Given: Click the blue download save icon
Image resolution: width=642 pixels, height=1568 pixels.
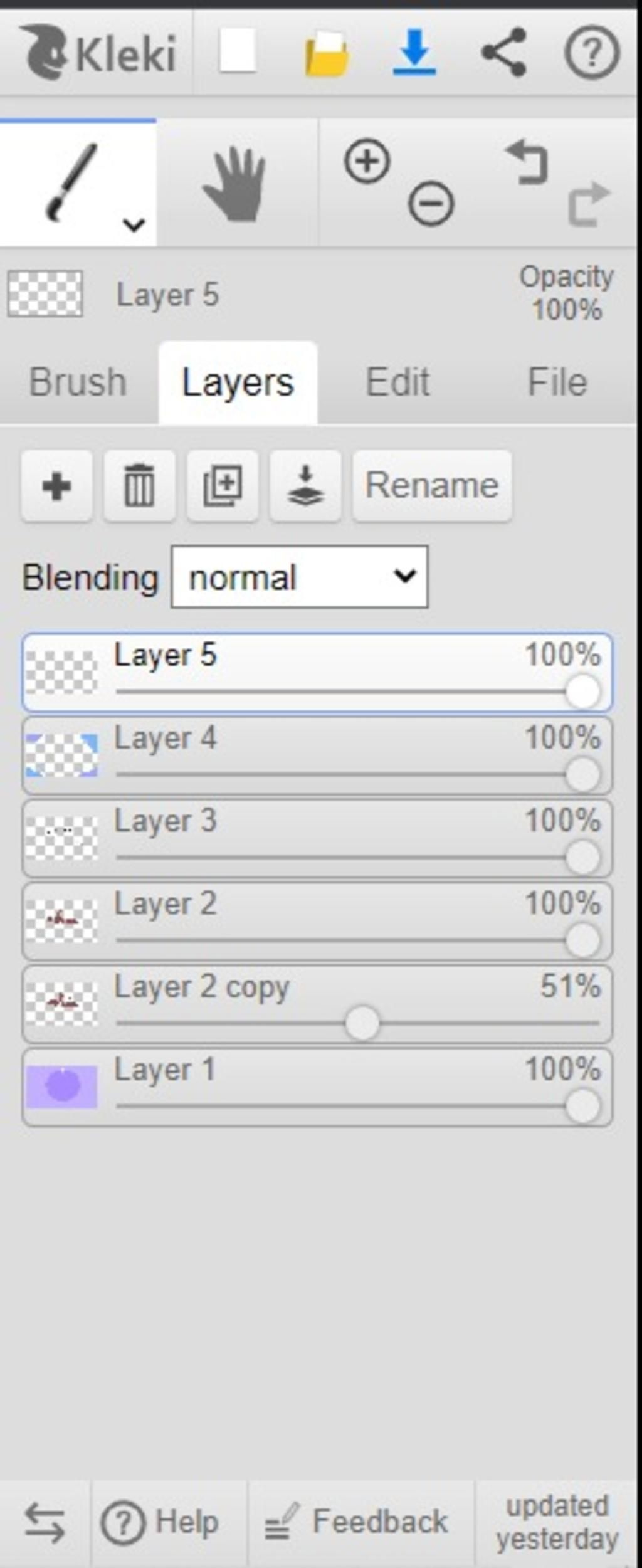Looking at the screenshot, I should pyautogui.click(x=414, y=52).
